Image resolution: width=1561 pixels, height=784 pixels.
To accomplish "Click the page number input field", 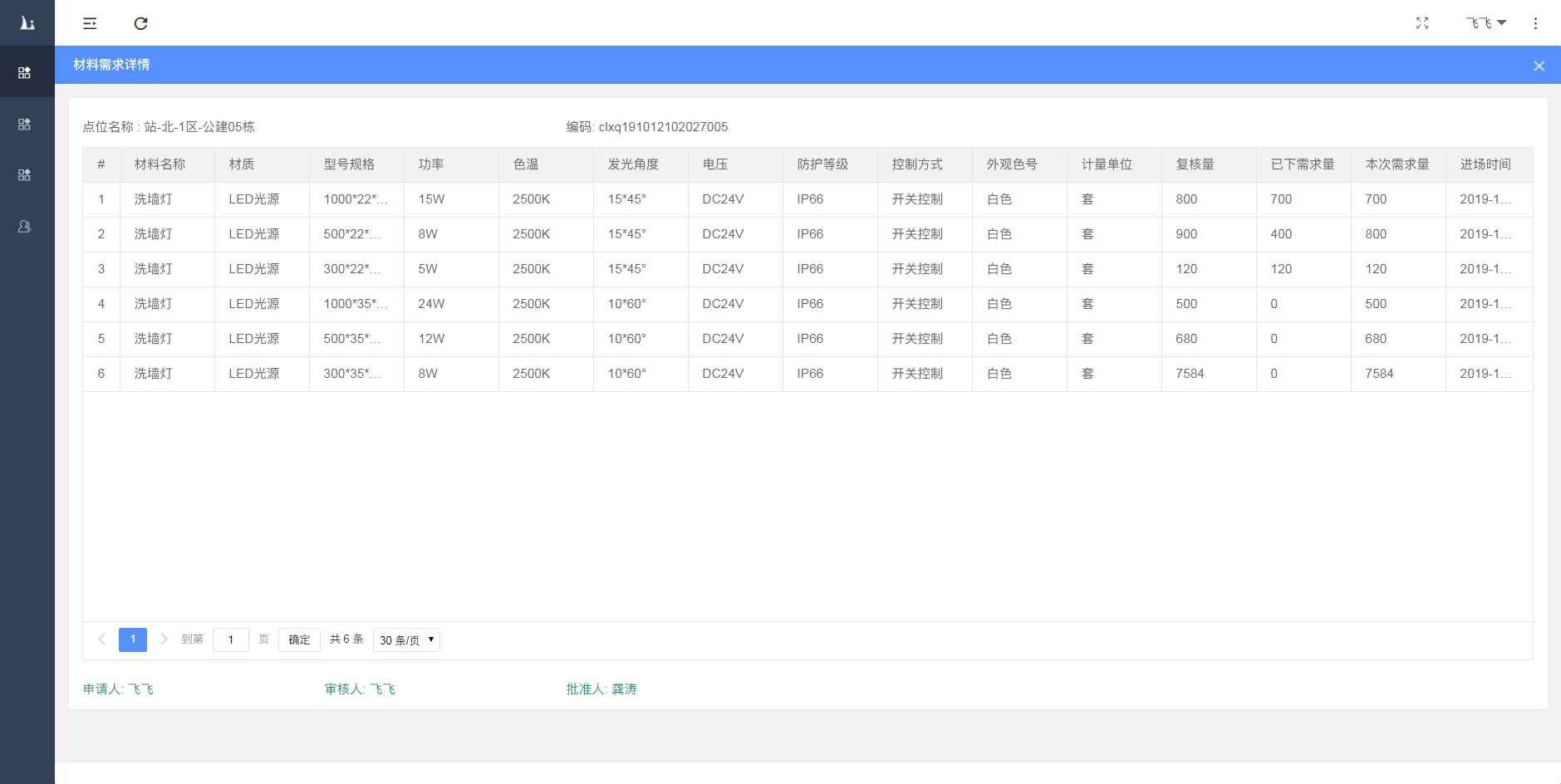I will [231, 639].
